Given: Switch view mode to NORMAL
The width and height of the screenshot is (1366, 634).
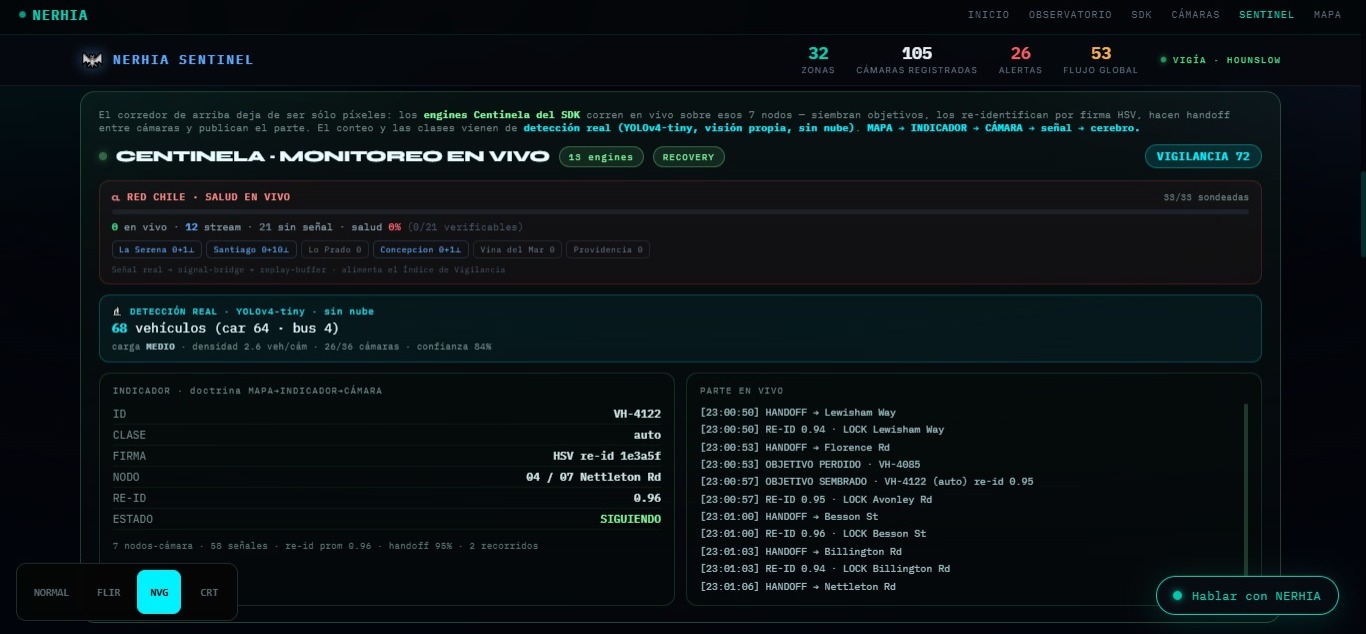Looking at the screenshot, I should [x=51, y=592].
